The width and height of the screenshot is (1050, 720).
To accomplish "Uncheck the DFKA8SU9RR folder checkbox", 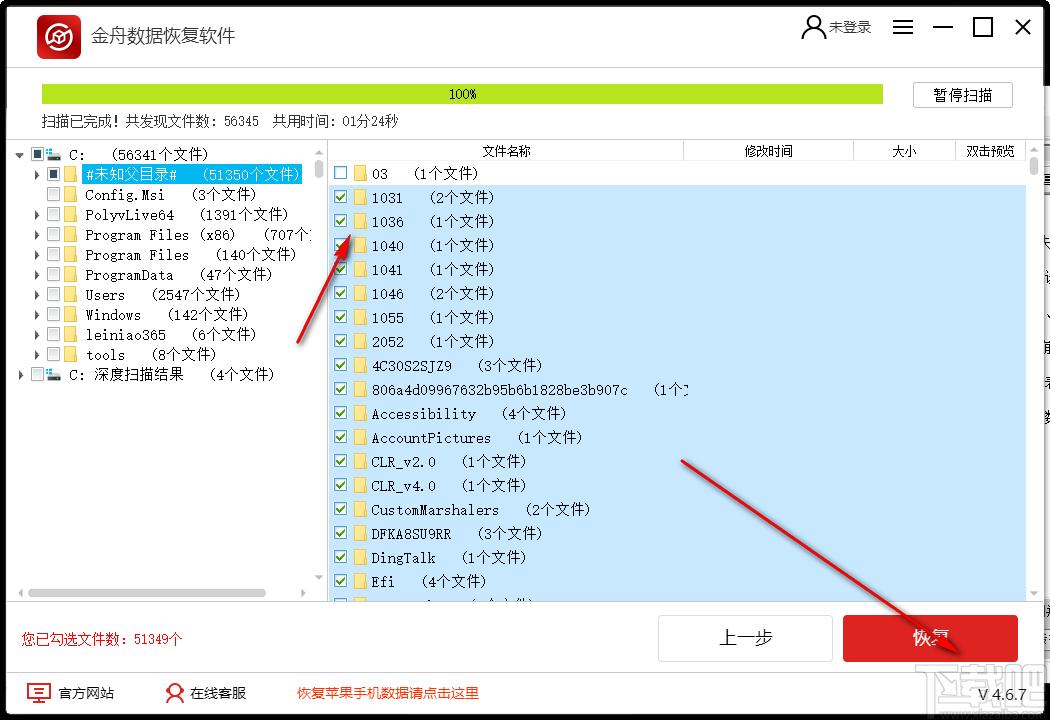I will [341, 533].
